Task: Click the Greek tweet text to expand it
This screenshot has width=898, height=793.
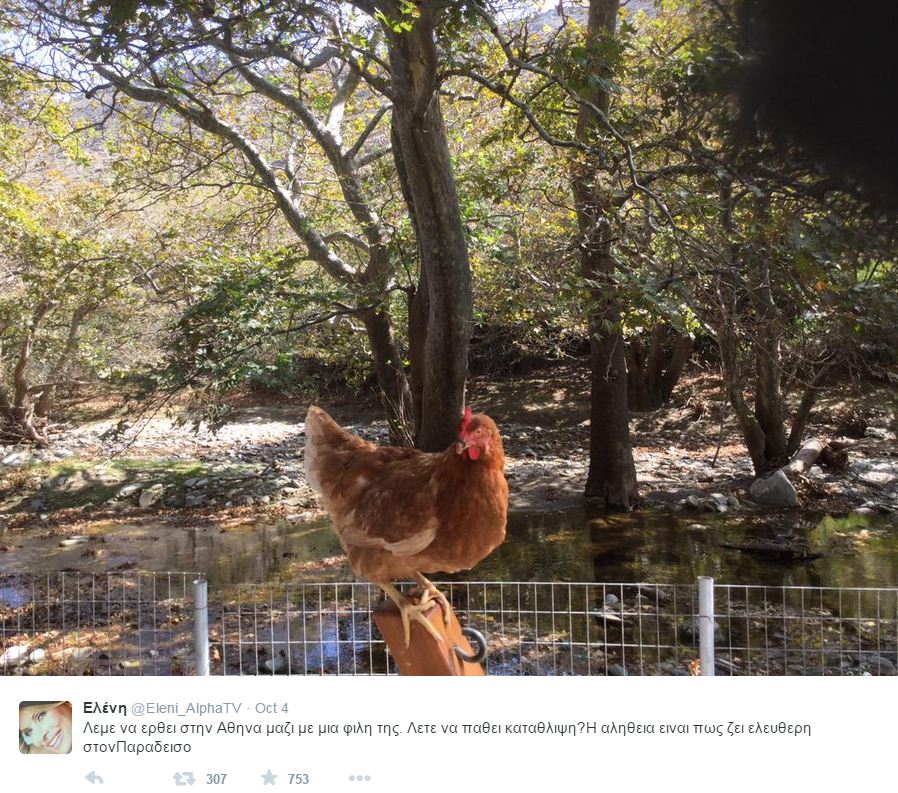Action: click(447, 737)
